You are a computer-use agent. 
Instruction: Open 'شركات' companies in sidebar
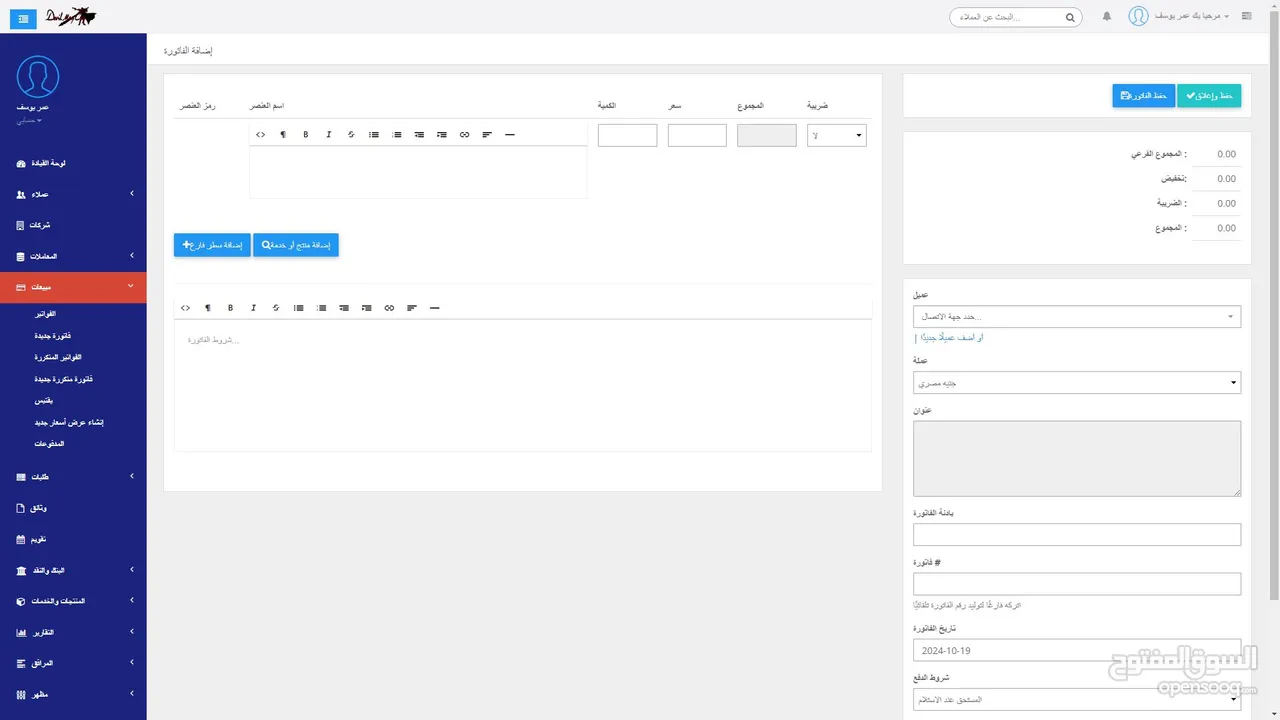point(73,225)
